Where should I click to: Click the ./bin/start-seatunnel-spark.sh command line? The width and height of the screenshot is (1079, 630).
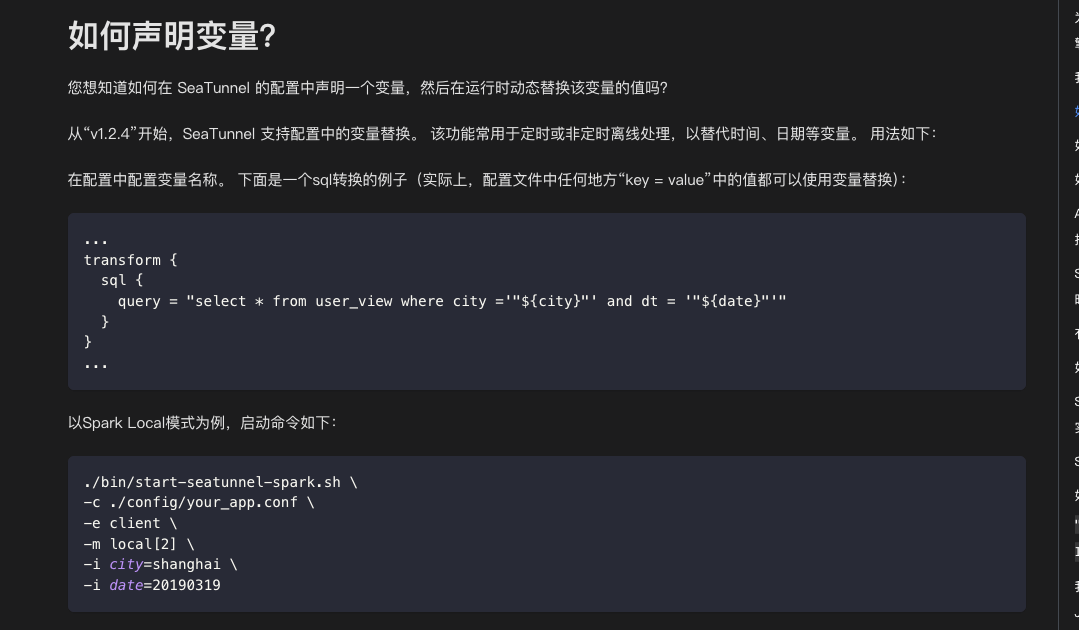tap(220, 482)
